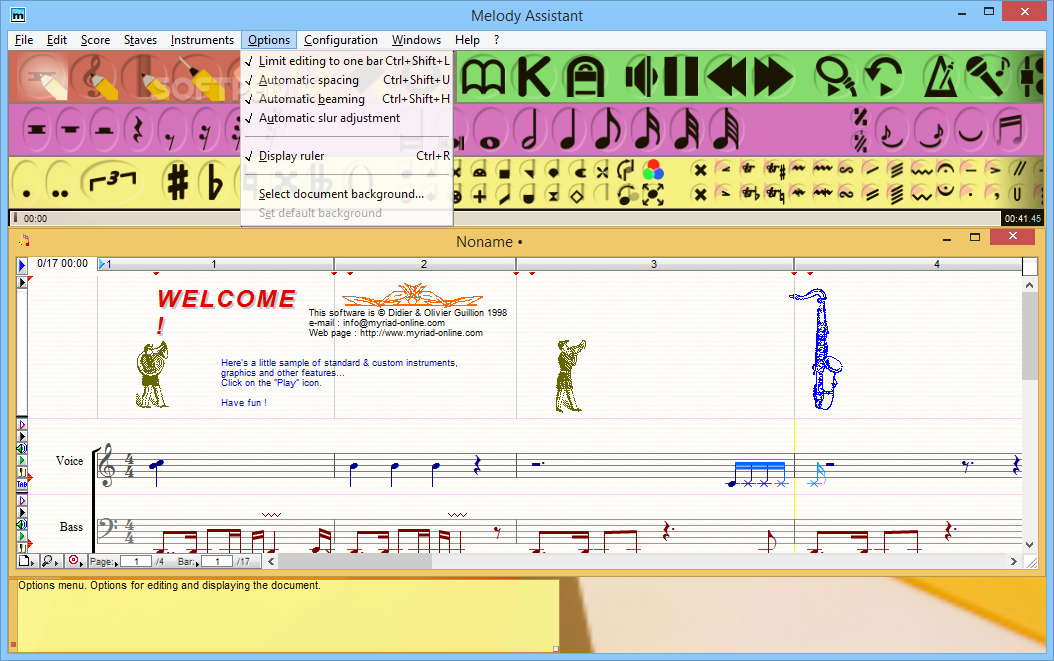Screen dimensions: 1054x661
Task: Click the speaker play icon
Action: [x=641, y=77]
